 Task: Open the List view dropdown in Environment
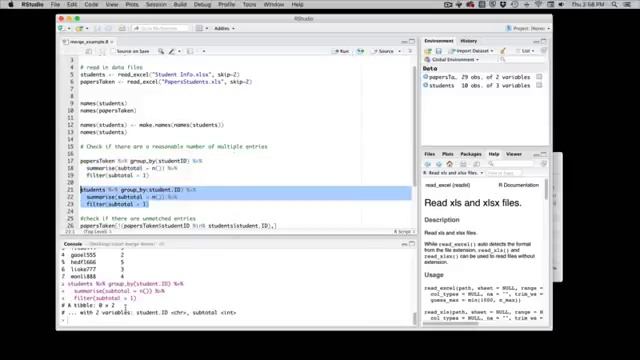click(526, 51)
